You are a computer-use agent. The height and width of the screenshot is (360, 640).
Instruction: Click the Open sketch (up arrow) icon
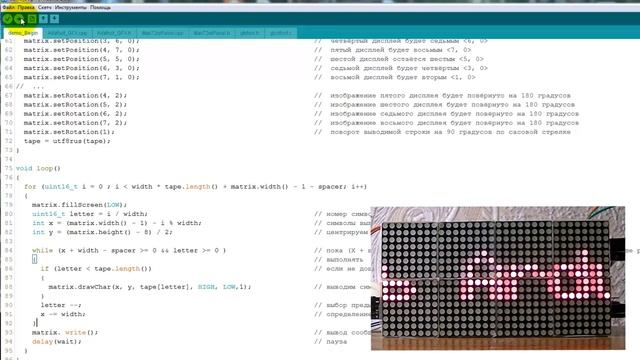click(43, 19)
